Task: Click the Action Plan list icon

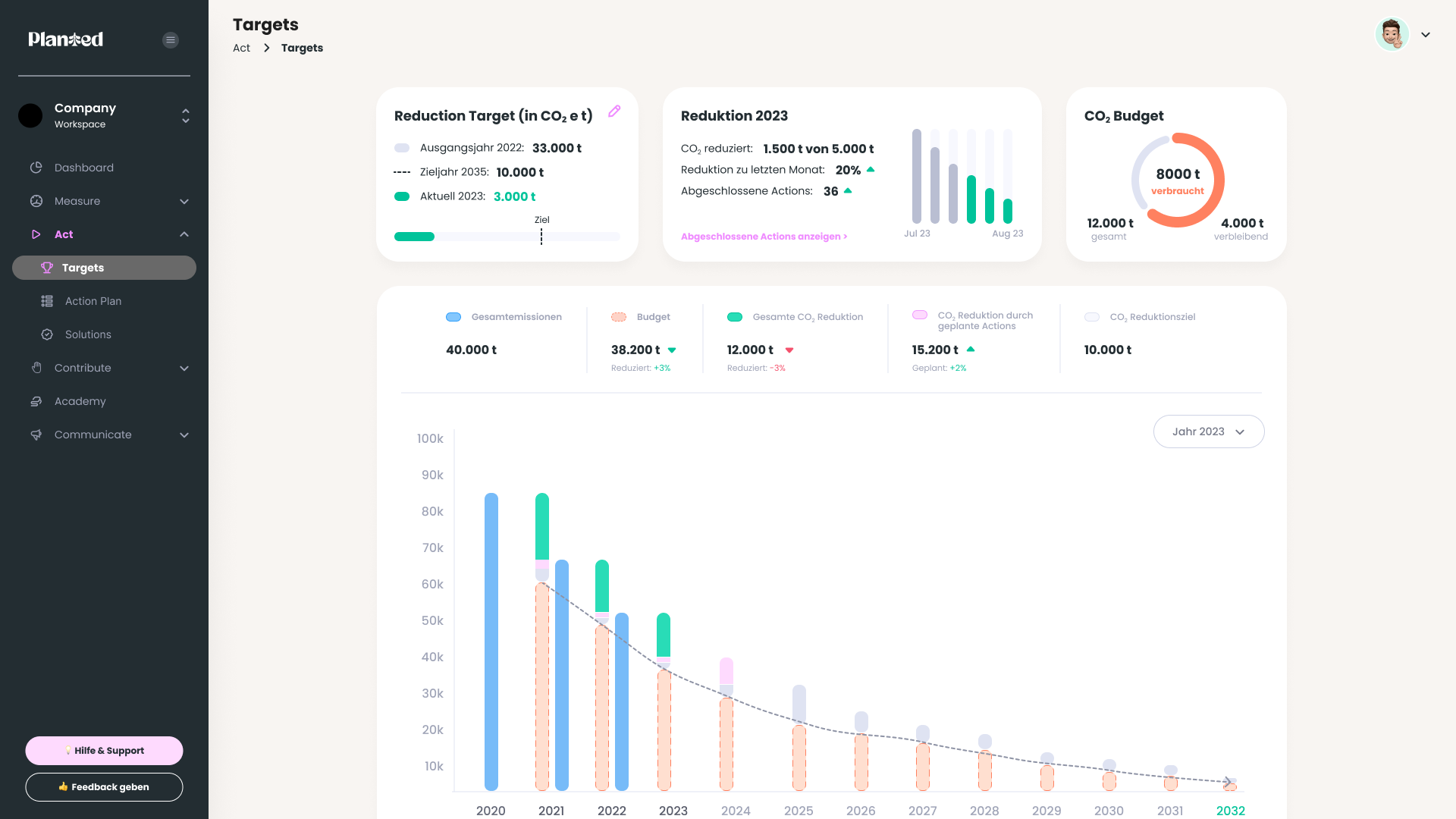Action: pyautogui.click(x=47, y=301)
